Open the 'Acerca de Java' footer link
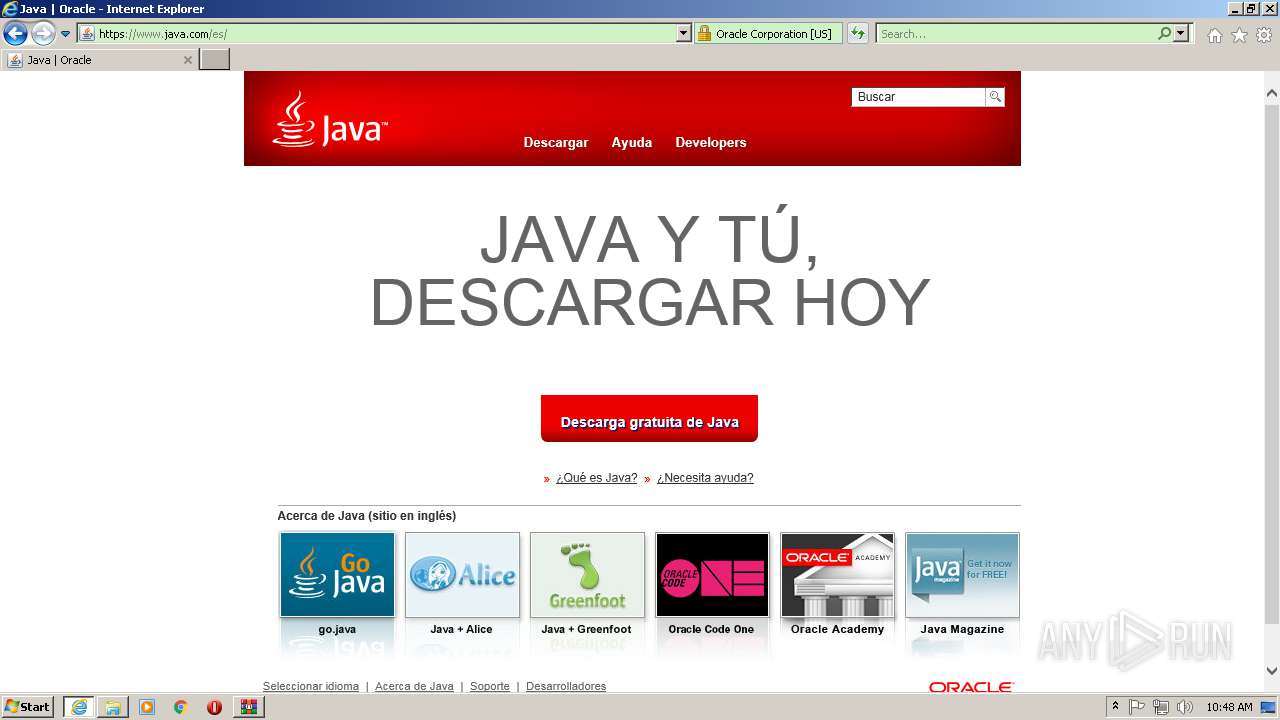The width and height of the screenshot is (1280, 720). pos(414,686)
